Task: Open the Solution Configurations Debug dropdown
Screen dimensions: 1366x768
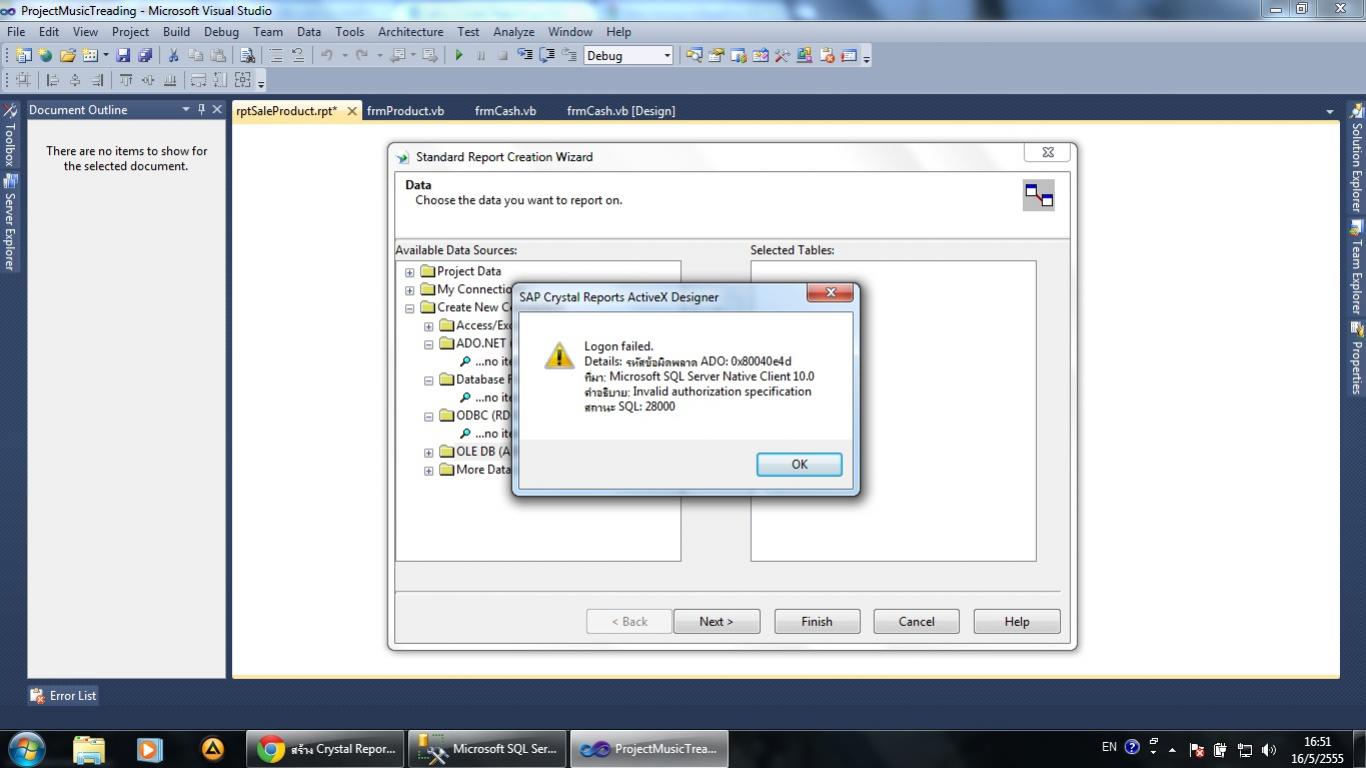Action: [668, 56]
